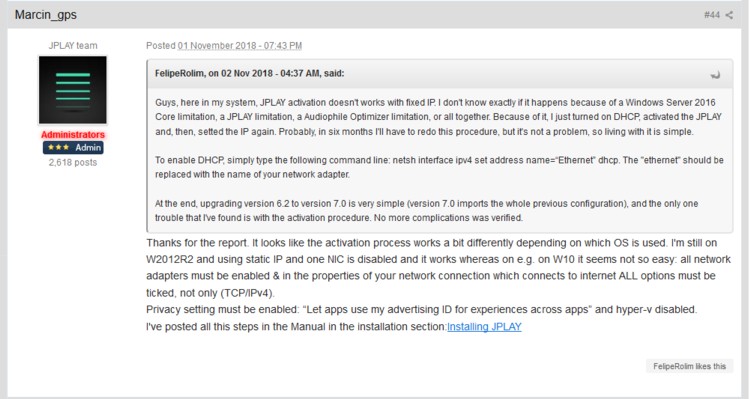Click the quoted paragraph about version 7.0 upgrade

pos(426,211)
